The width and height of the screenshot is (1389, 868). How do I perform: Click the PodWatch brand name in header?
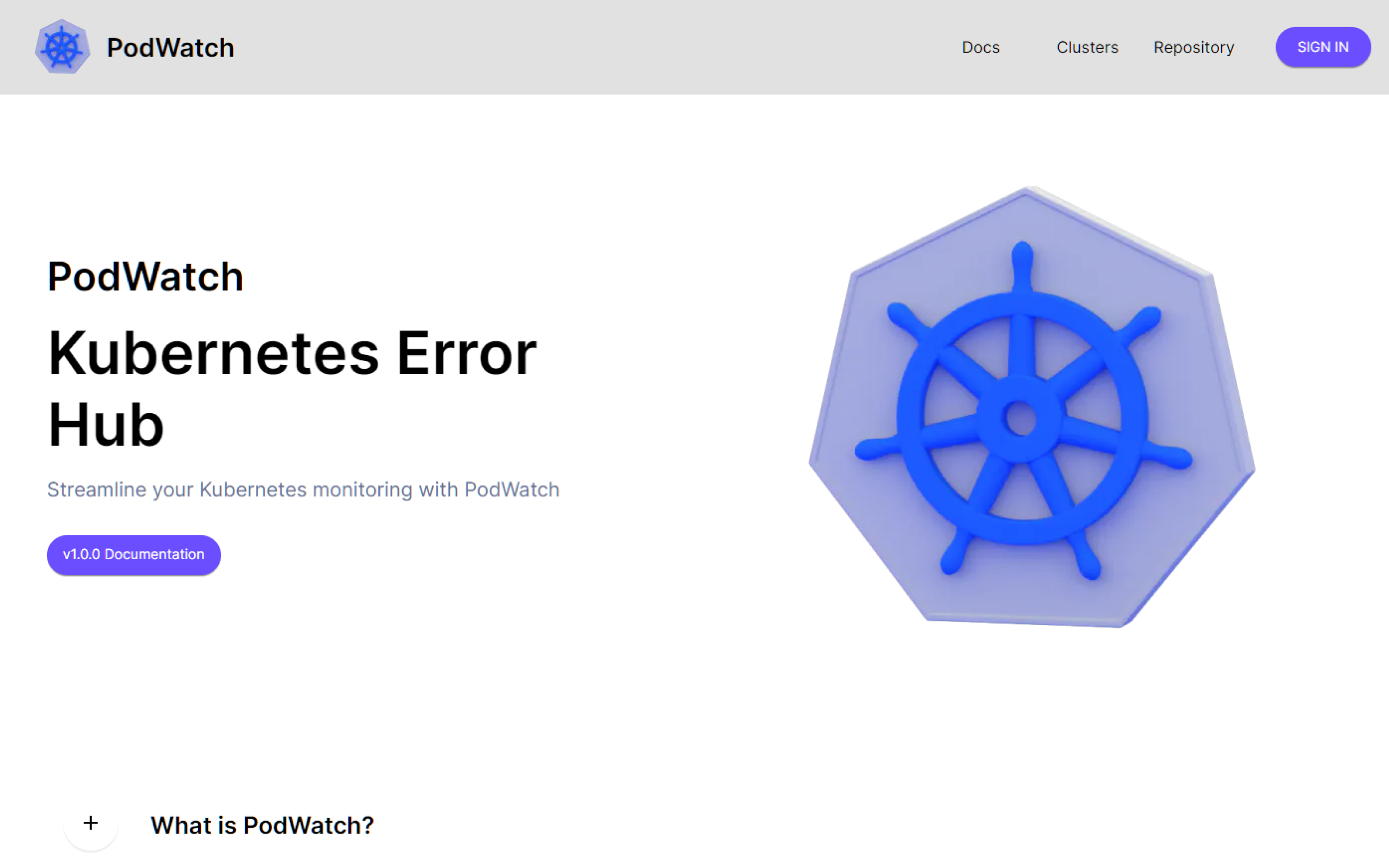[170, 48]
